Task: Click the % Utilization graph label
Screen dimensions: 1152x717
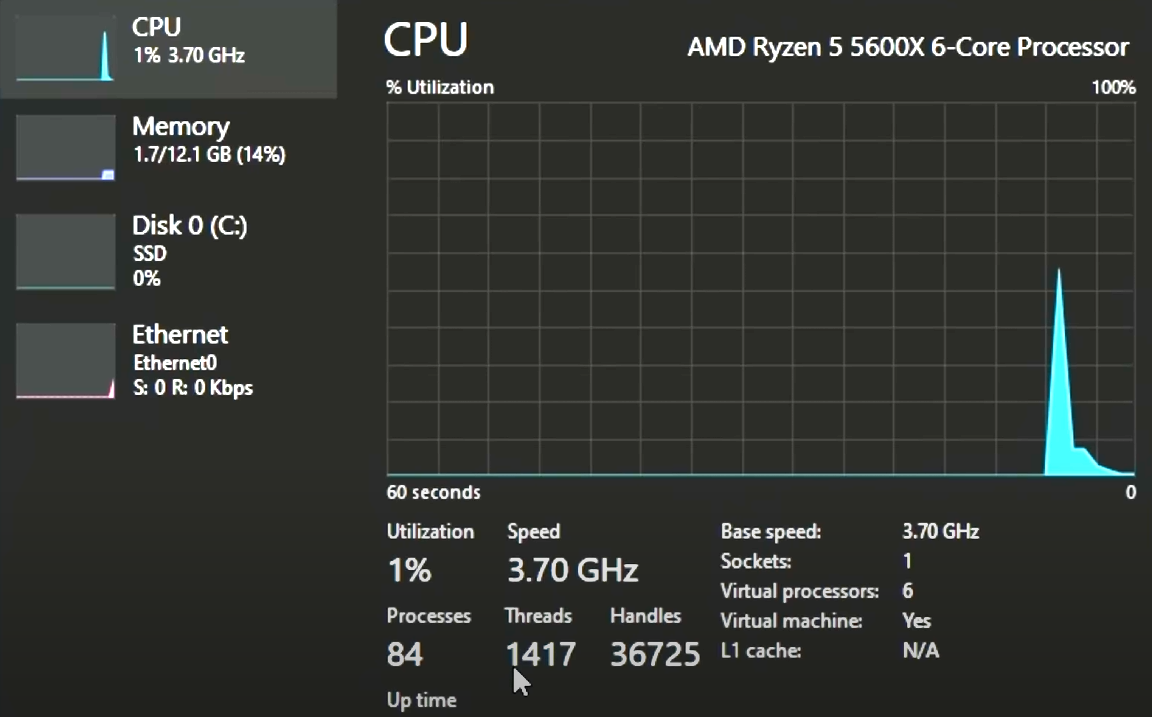Action: [x=440, y=87]
